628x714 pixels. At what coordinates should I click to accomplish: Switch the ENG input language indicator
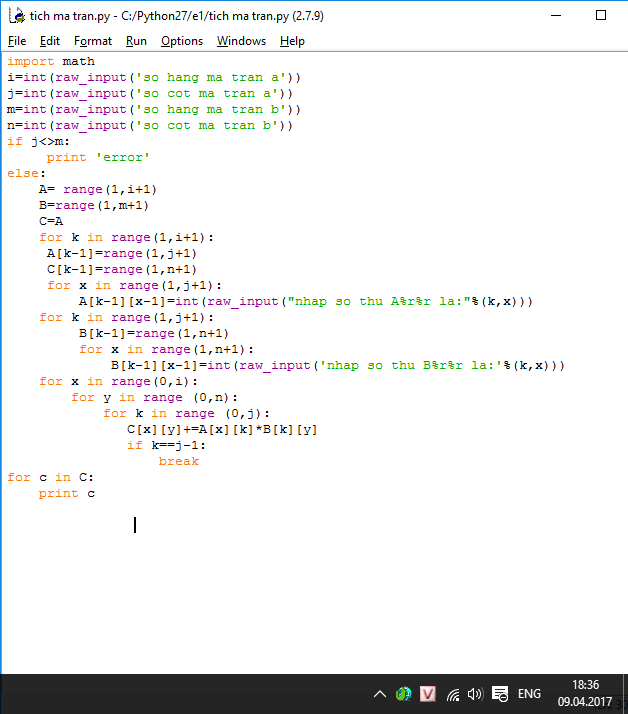tap(530, 694)
